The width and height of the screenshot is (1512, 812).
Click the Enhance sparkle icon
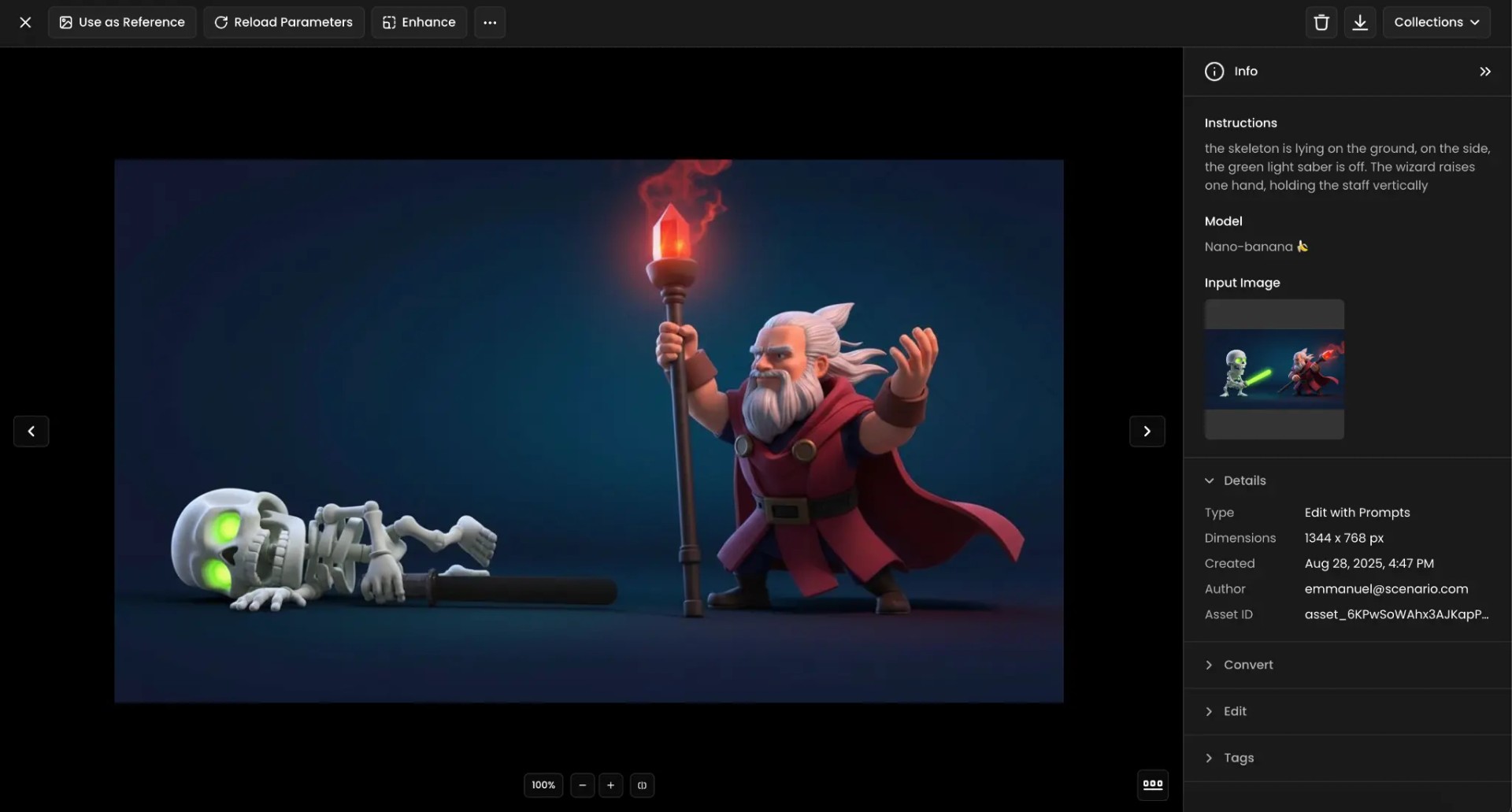click(389, 22)
